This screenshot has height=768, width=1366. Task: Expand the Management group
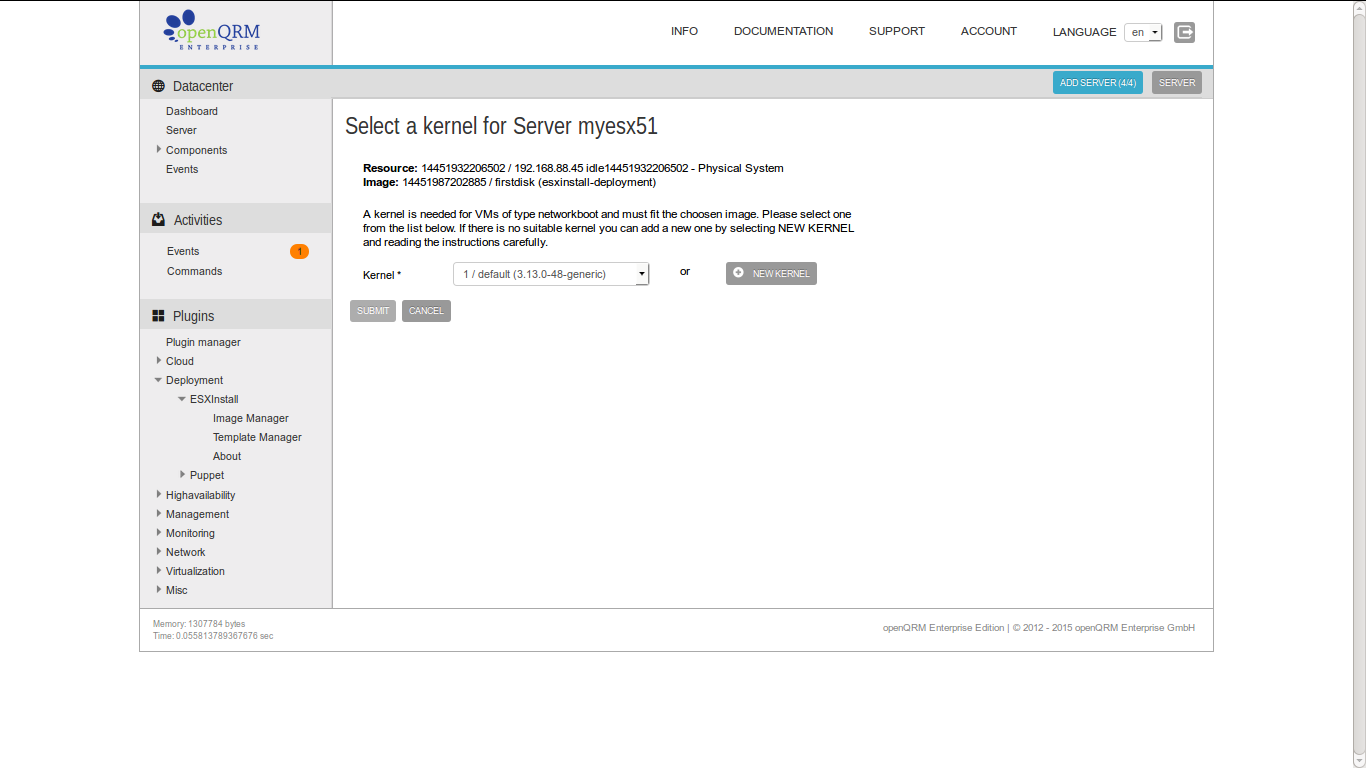158,513
